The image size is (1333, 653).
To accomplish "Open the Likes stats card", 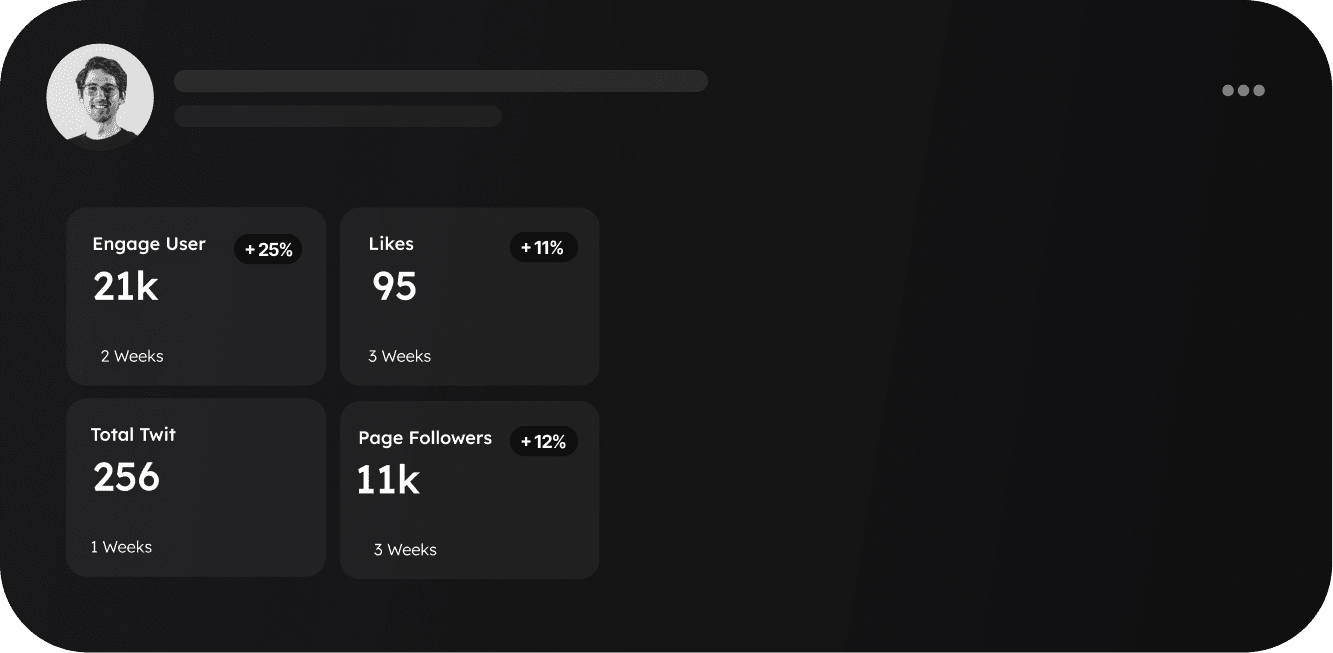I will (x=470, y=297).
